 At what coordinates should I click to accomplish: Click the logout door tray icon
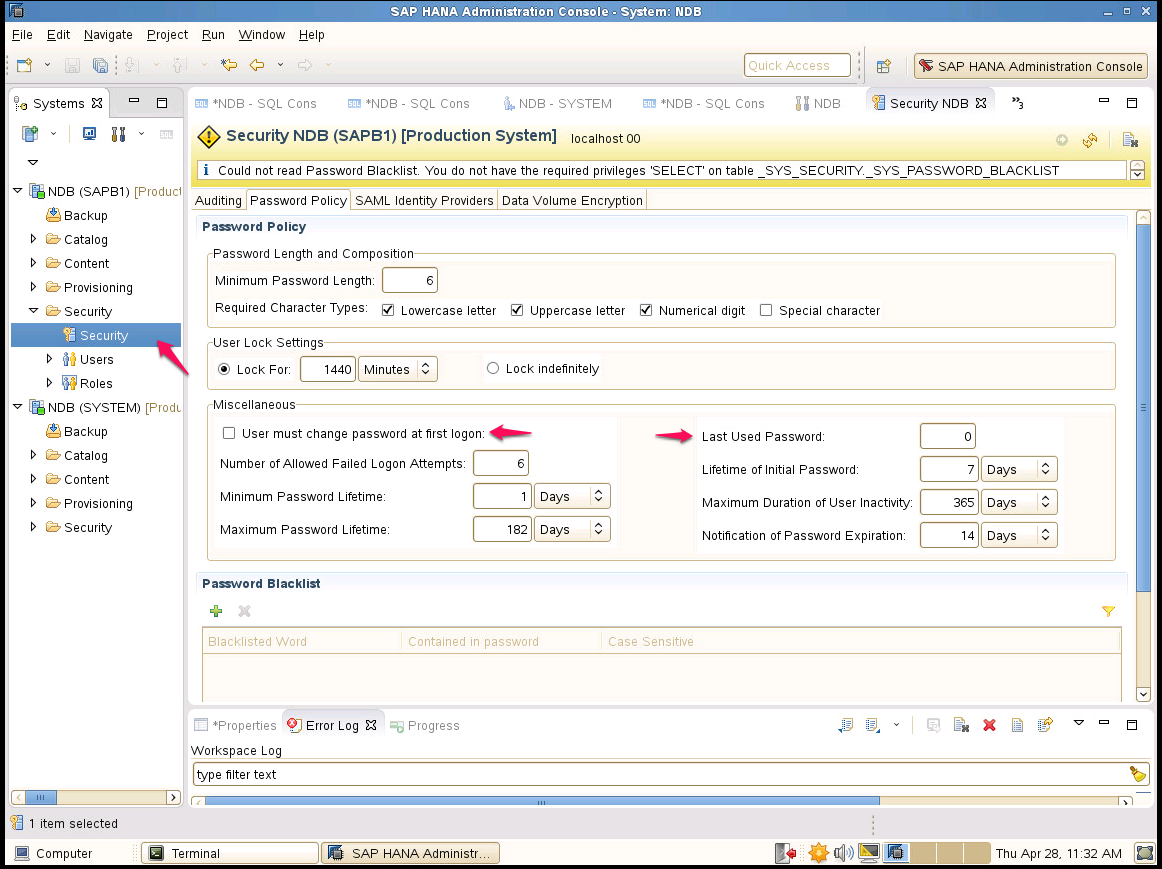point(786,853)
